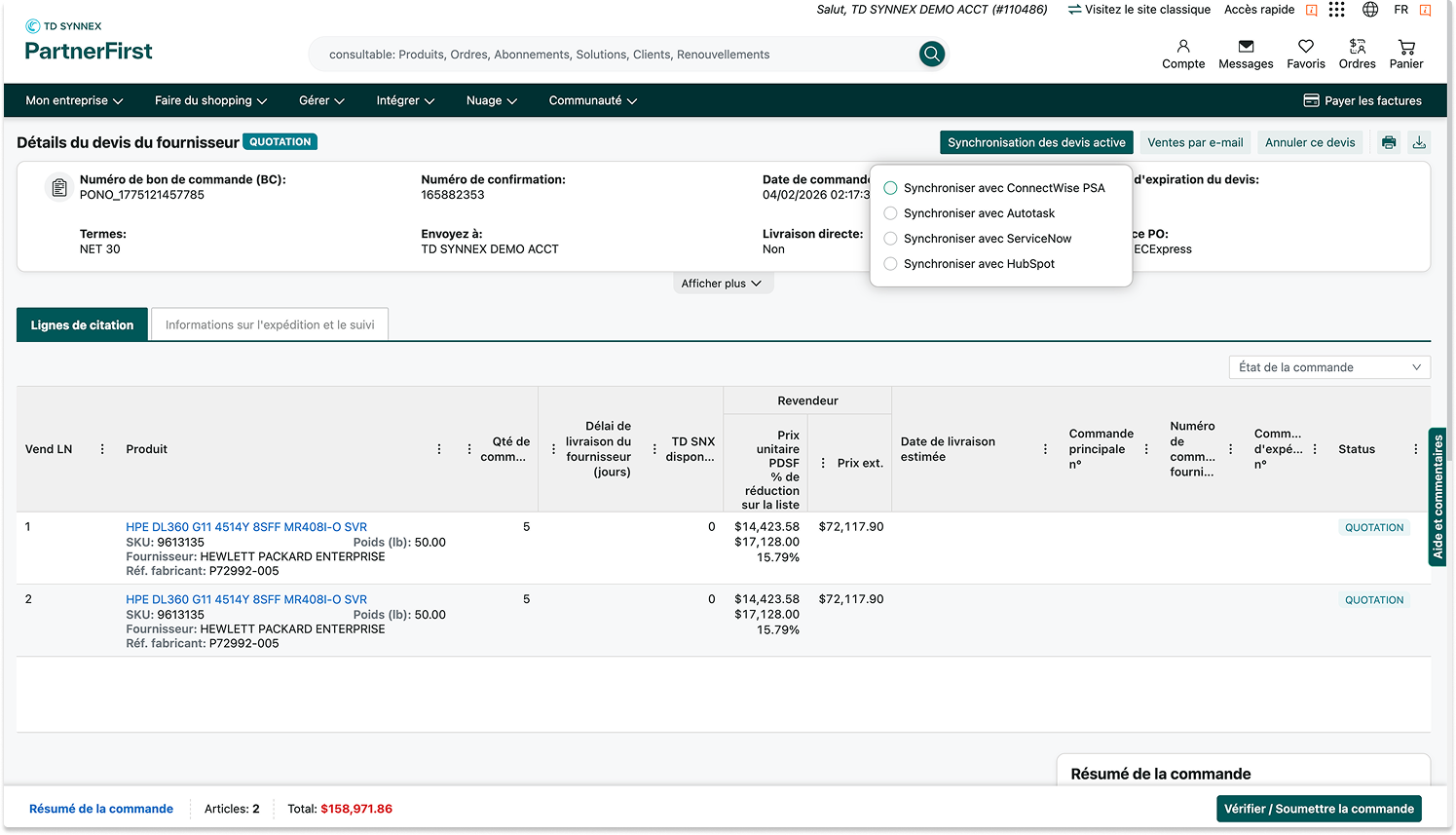Open Commande principale column menu icon
Image resolution: width=1456 pixels, height=835 pixels.
pos(1146,449)
